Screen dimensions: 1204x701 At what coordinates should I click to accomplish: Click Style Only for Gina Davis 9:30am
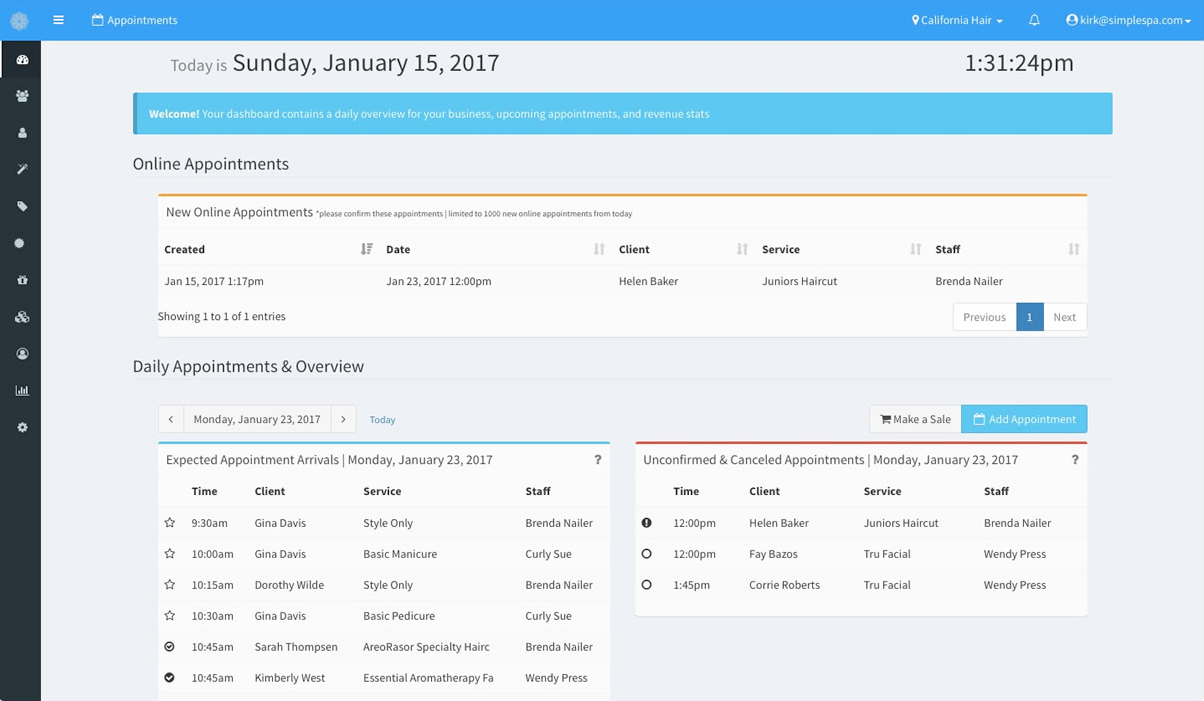tap(388, 523)
